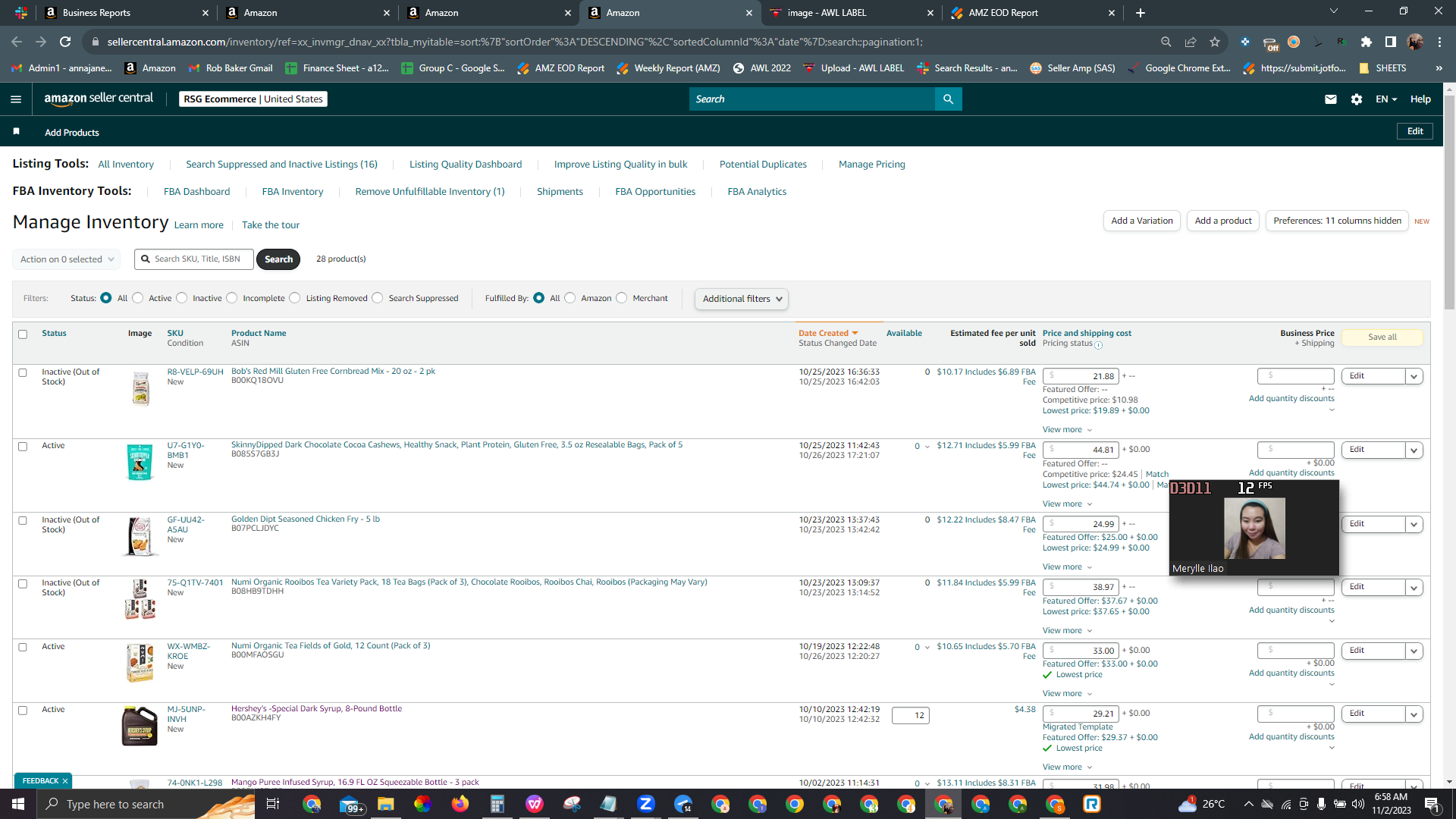Select the Amazon fulfilled-by radio button

pyautogui.click(x=570, y=298)
